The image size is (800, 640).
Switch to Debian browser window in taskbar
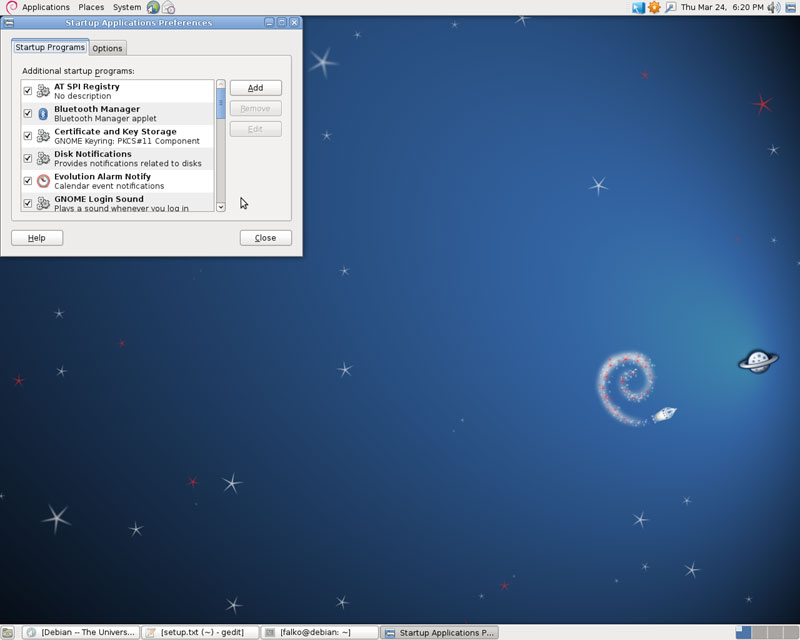(82, 633)
